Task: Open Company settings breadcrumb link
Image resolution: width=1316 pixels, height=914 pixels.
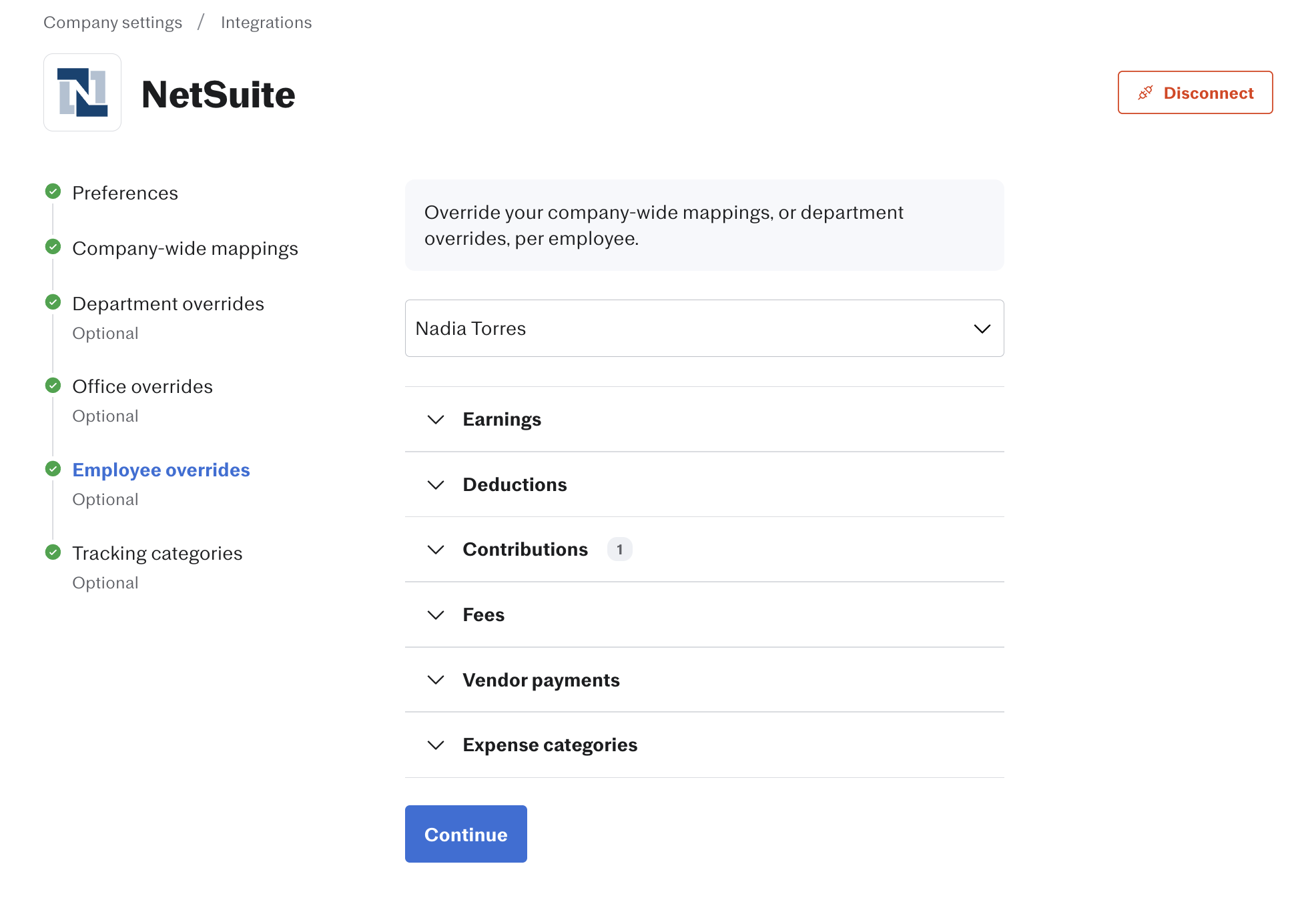Action: tap(113, 23)
